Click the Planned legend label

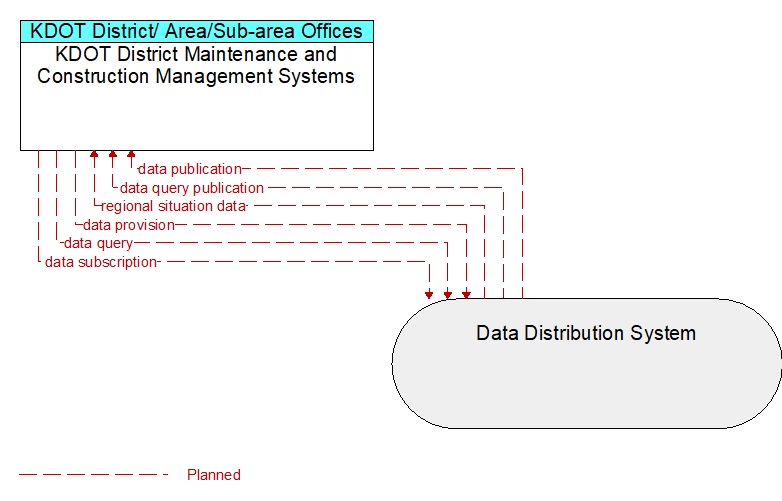tap(213, 475)
